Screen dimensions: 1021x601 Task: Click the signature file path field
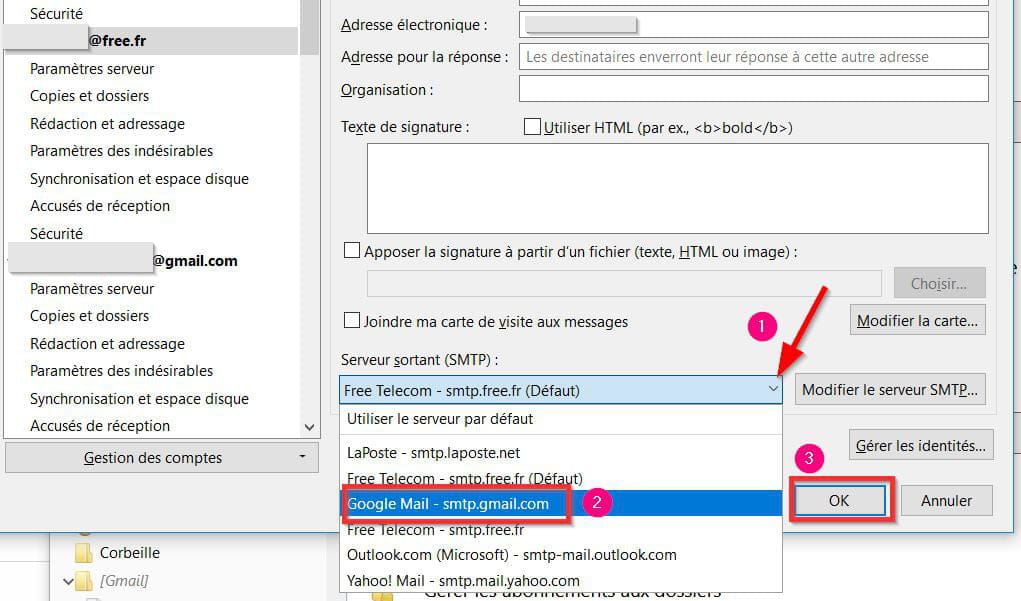pos(624,283)
